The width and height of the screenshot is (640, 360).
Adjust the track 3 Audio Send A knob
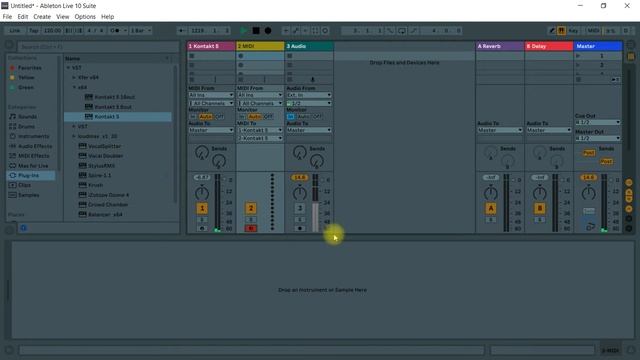299,153
